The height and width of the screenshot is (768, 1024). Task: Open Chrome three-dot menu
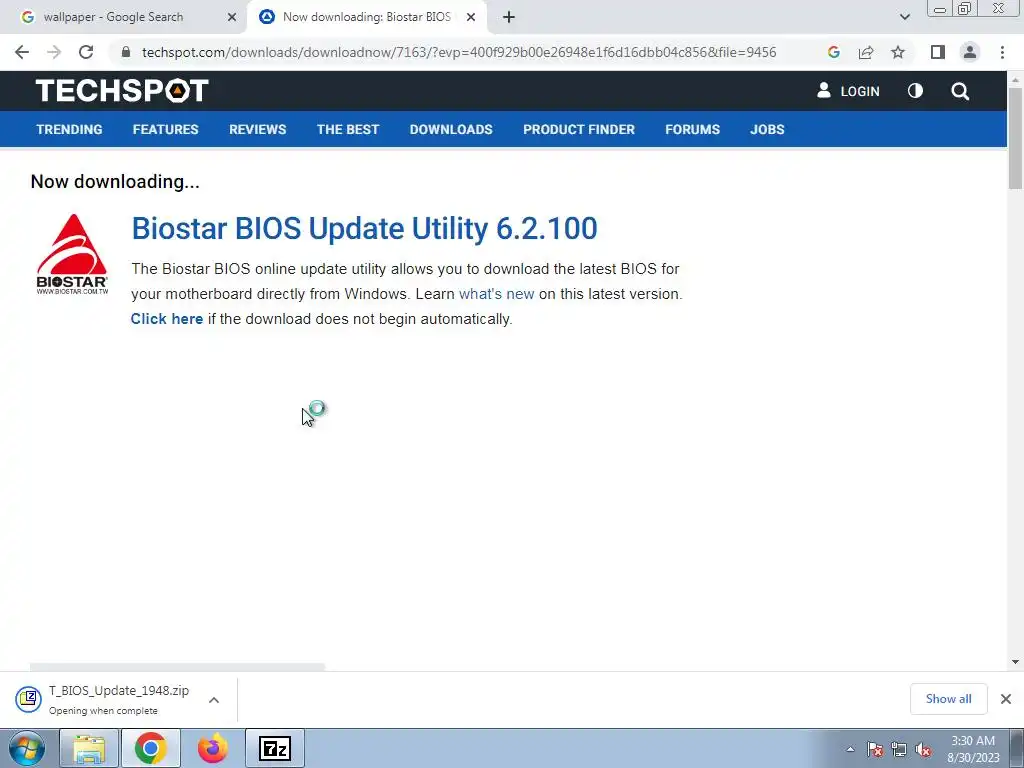[1002, 52]
